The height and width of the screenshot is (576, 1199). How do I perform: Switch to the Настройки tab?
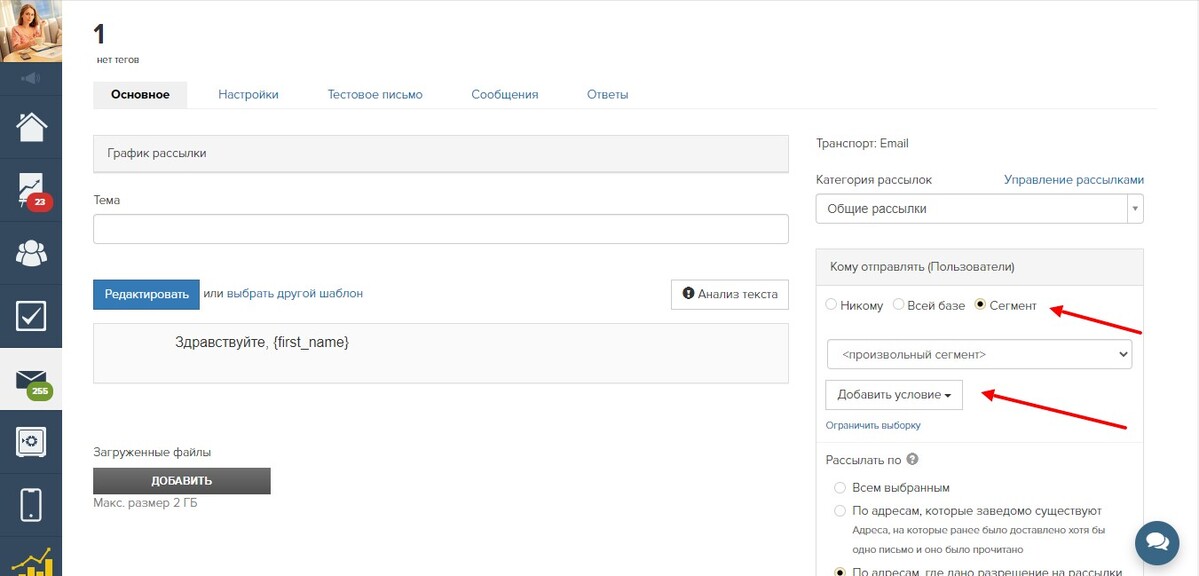pyautogui.click(x=249, y=95)
